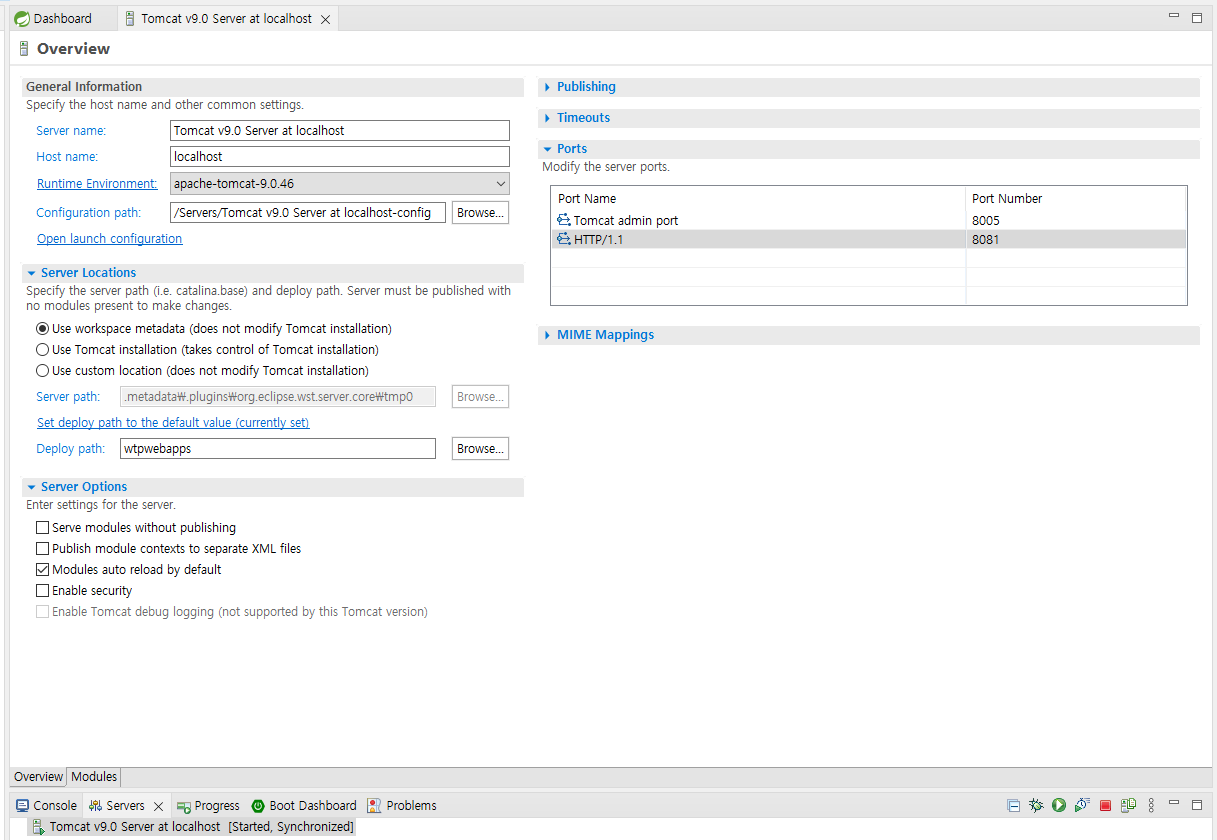Click the Overview heading server icon
1217x840 pixels.
point(24,48)
